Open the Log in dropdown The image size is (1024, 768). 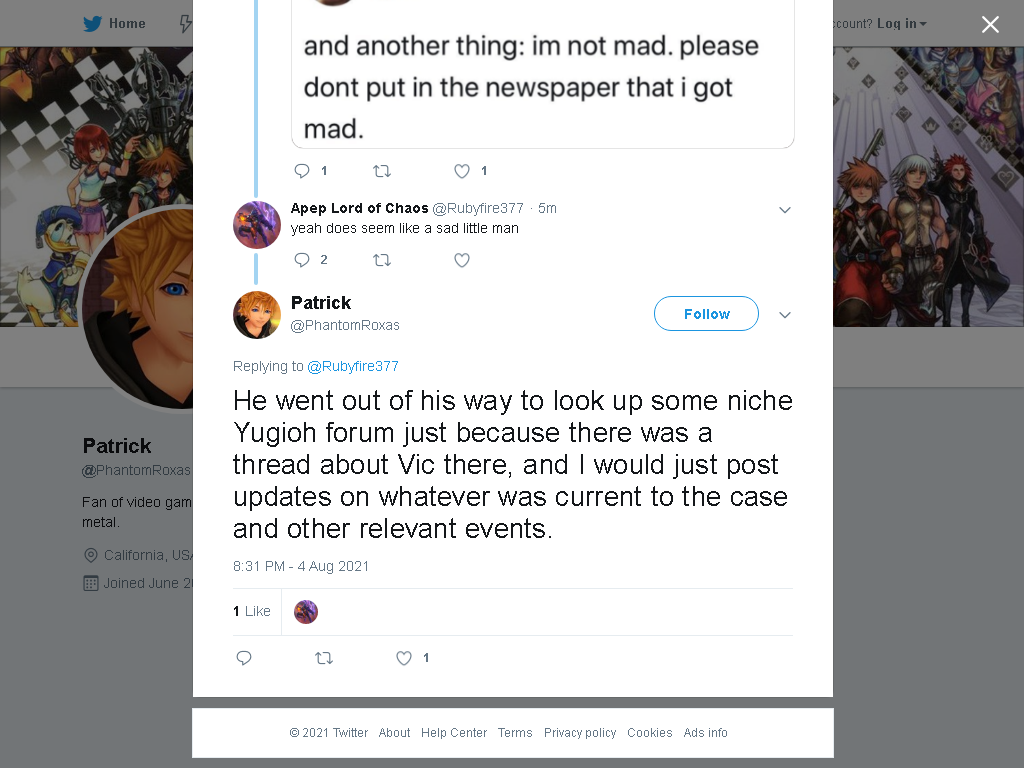902,24
